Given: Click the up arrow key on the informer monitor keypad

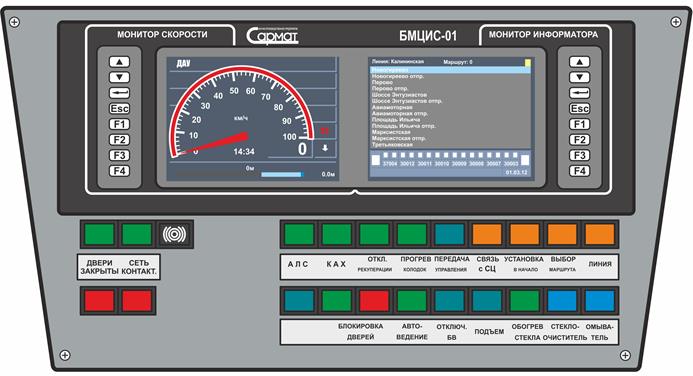Looking at the screenshot, I should 579,62.
